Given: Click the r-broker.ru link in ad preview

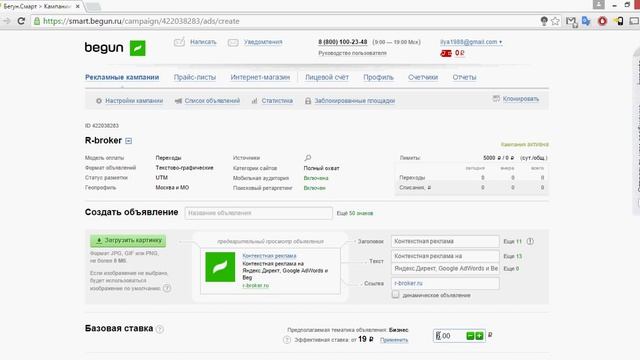Looking at the screenshot, I should tap(256, 285).
